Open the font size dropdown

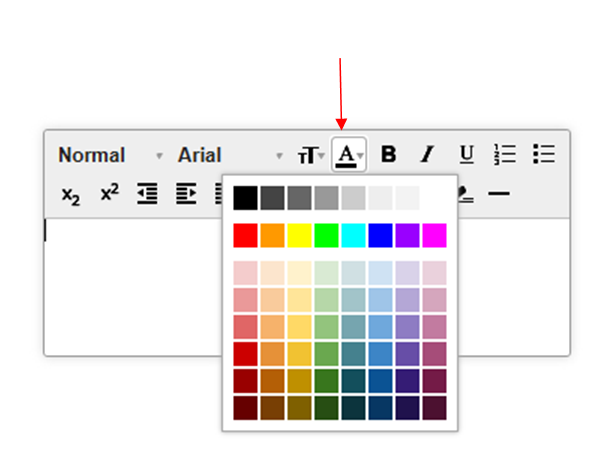310,156
